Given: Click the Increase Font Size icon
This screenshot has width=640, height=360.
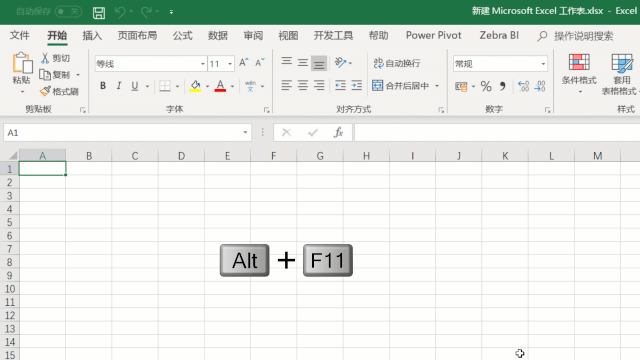Looking at the screenshot, I should click(244, 62).
